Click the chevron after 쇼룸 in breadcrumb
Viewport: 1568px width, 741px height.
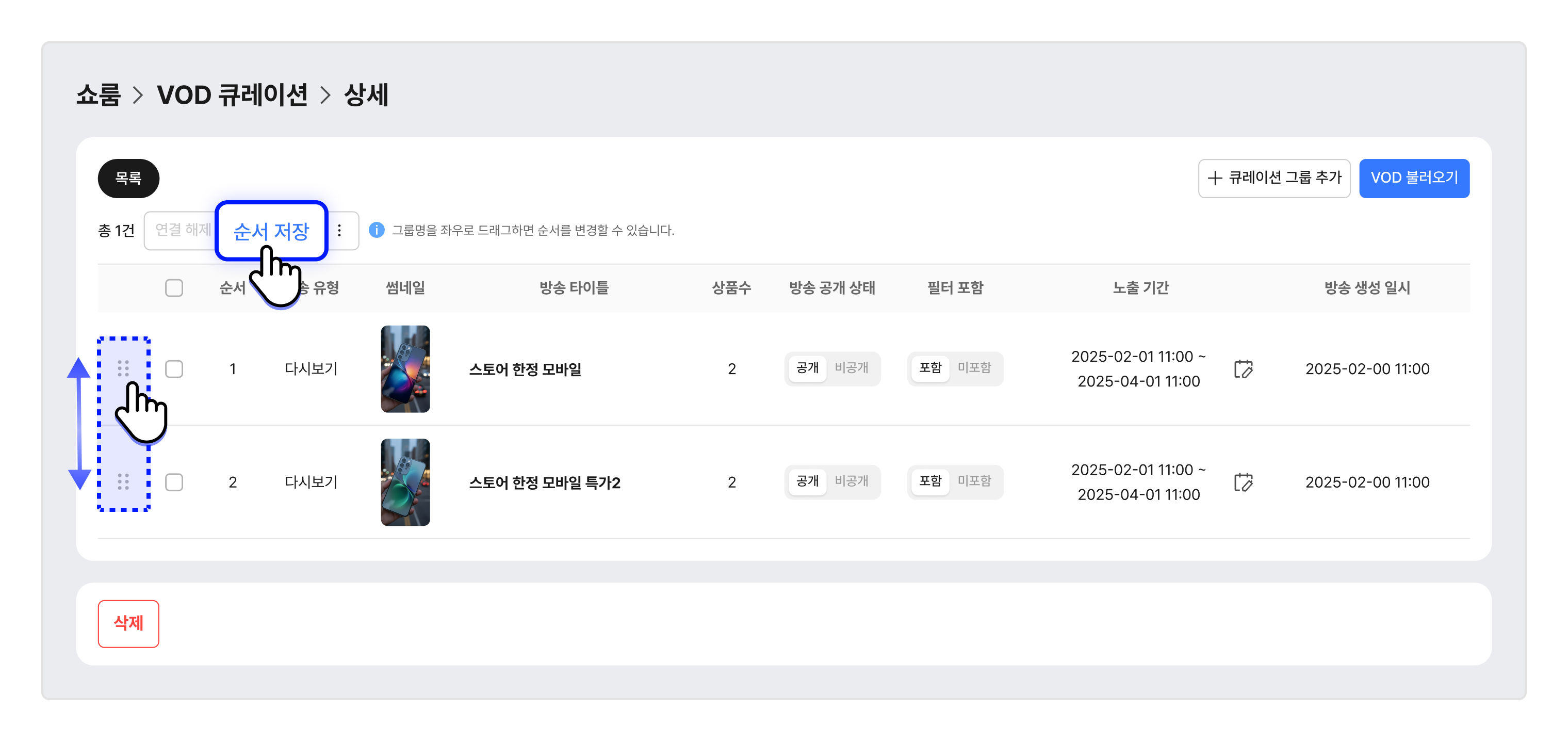tap(138, 95)
